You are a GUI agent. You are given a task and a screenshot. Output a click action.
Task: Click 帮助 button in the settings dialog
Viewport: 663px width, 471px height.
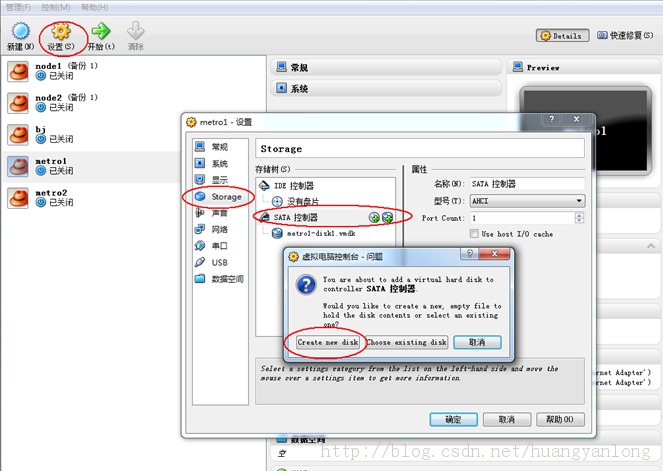coord(560,419)
